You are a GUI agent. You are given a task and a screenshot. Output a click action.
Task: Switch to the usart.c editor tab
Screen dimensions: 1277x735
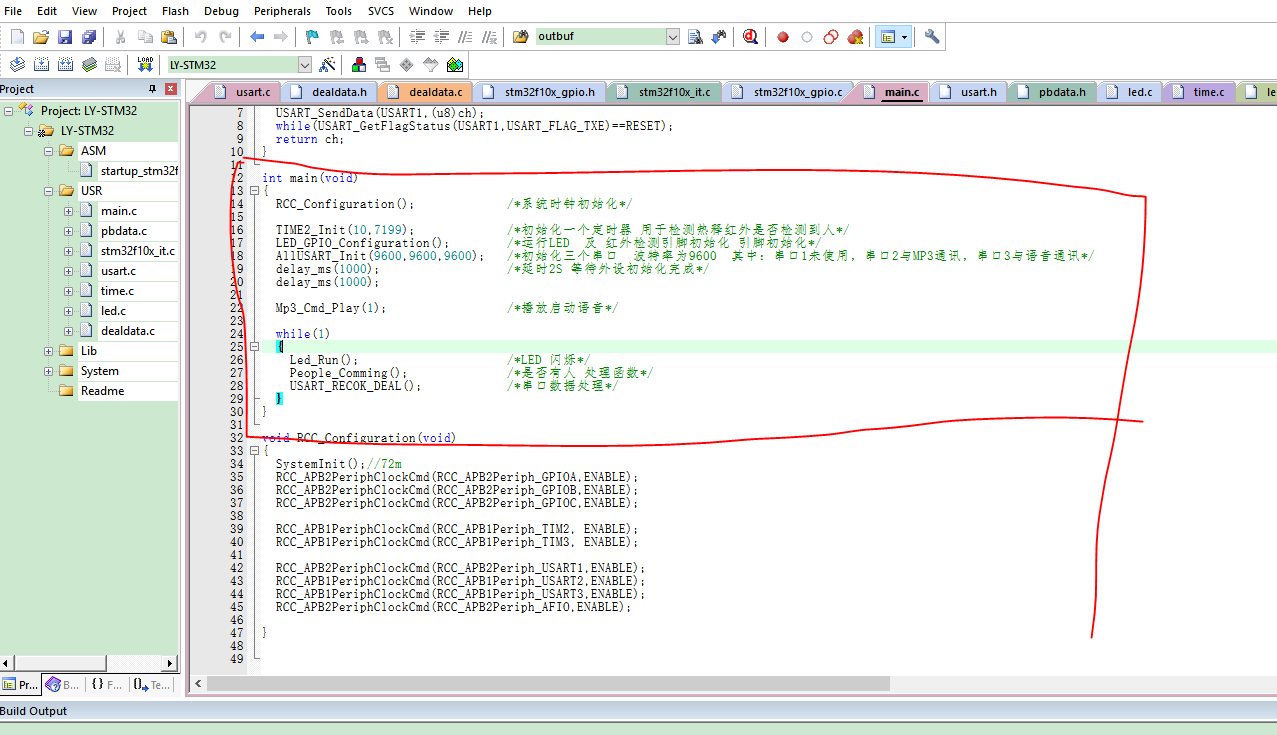click(252, 92)
